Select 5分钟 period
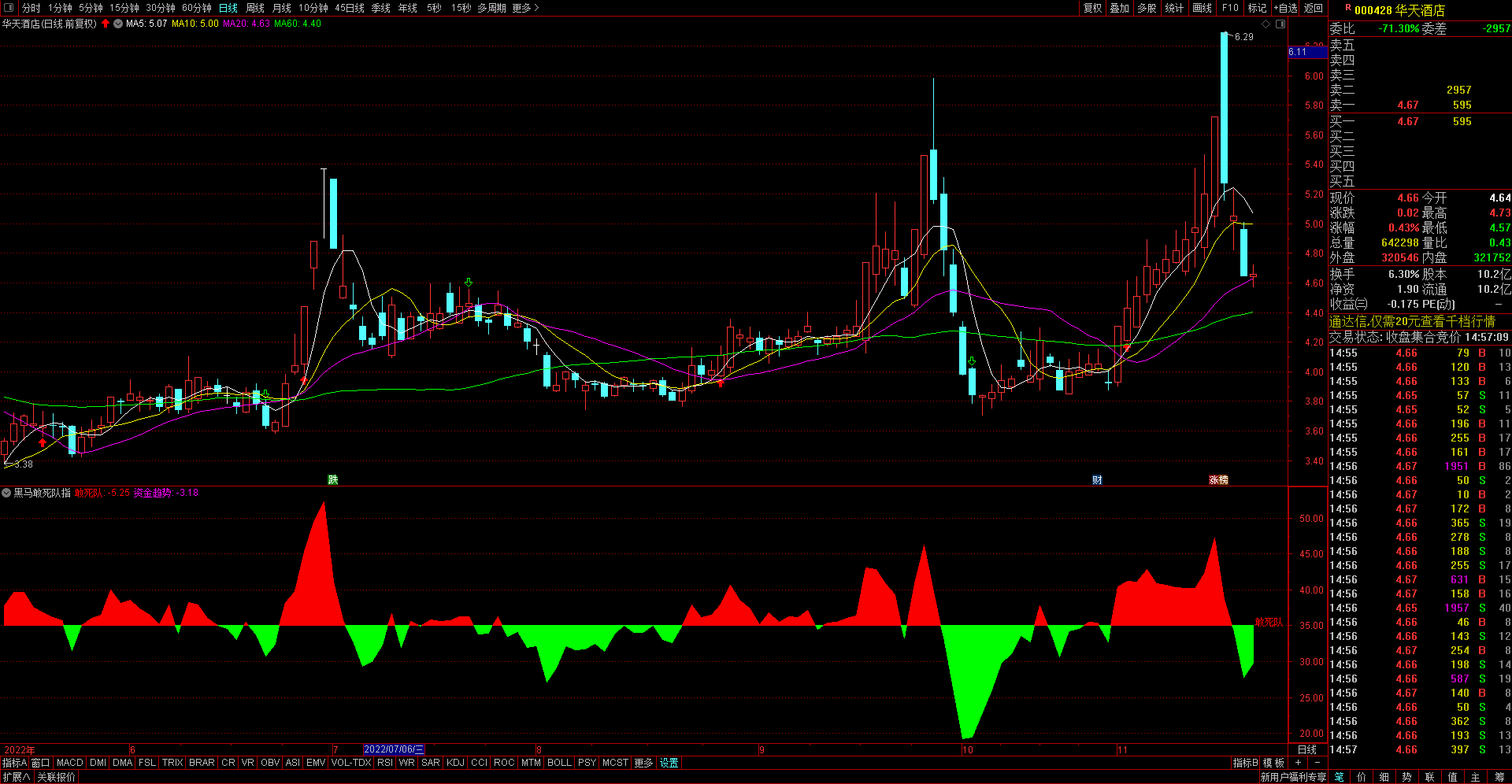This screenshot has width=1512, height=784. [x=91, y=8]
